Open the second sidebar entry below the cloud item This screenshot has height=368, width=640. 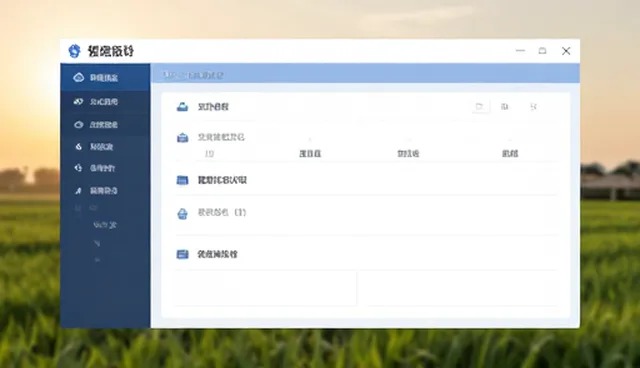105,102
